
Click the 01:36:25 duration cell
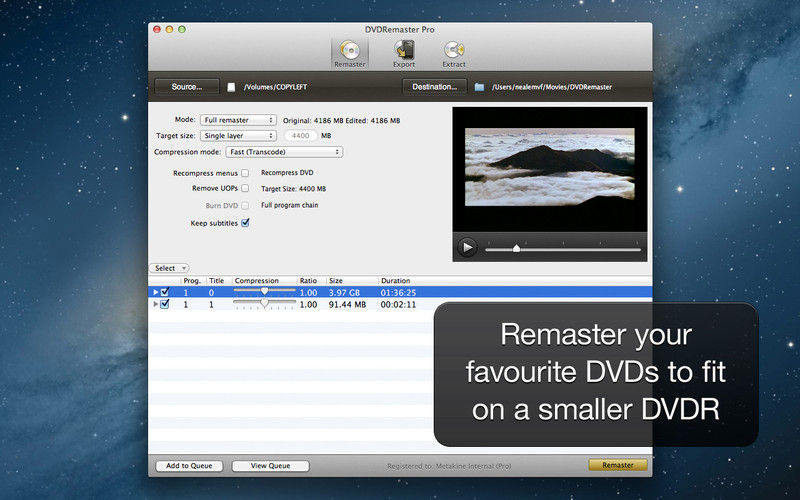click(398, 293)
